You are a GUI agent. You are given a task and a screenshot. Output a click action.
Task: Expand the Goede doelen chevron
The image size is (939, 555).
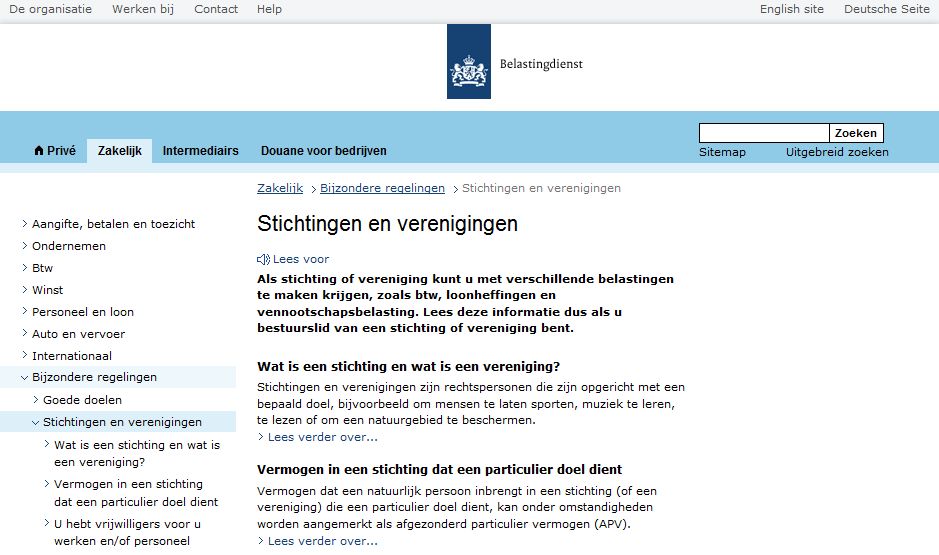click(x=36, y=399)
